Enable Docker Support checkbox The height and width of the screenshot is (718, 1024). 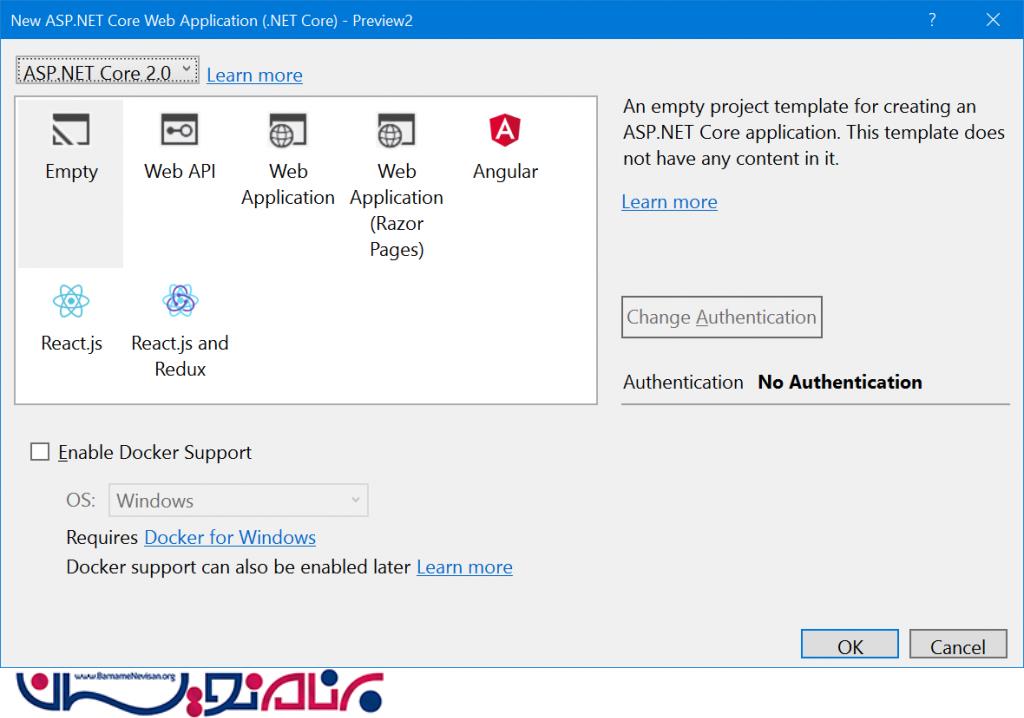point(40,452)
